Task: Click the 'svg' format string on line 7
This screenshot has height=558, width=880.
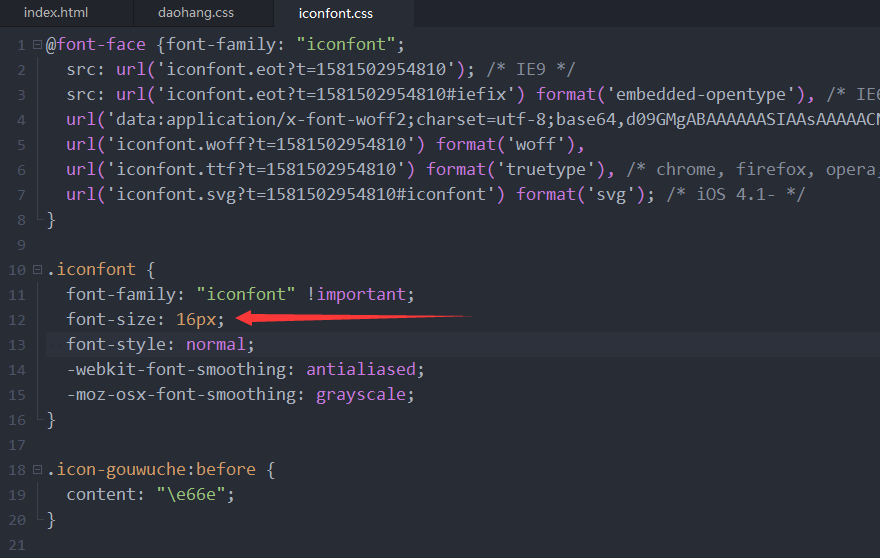Action: (x=611, y=194)
